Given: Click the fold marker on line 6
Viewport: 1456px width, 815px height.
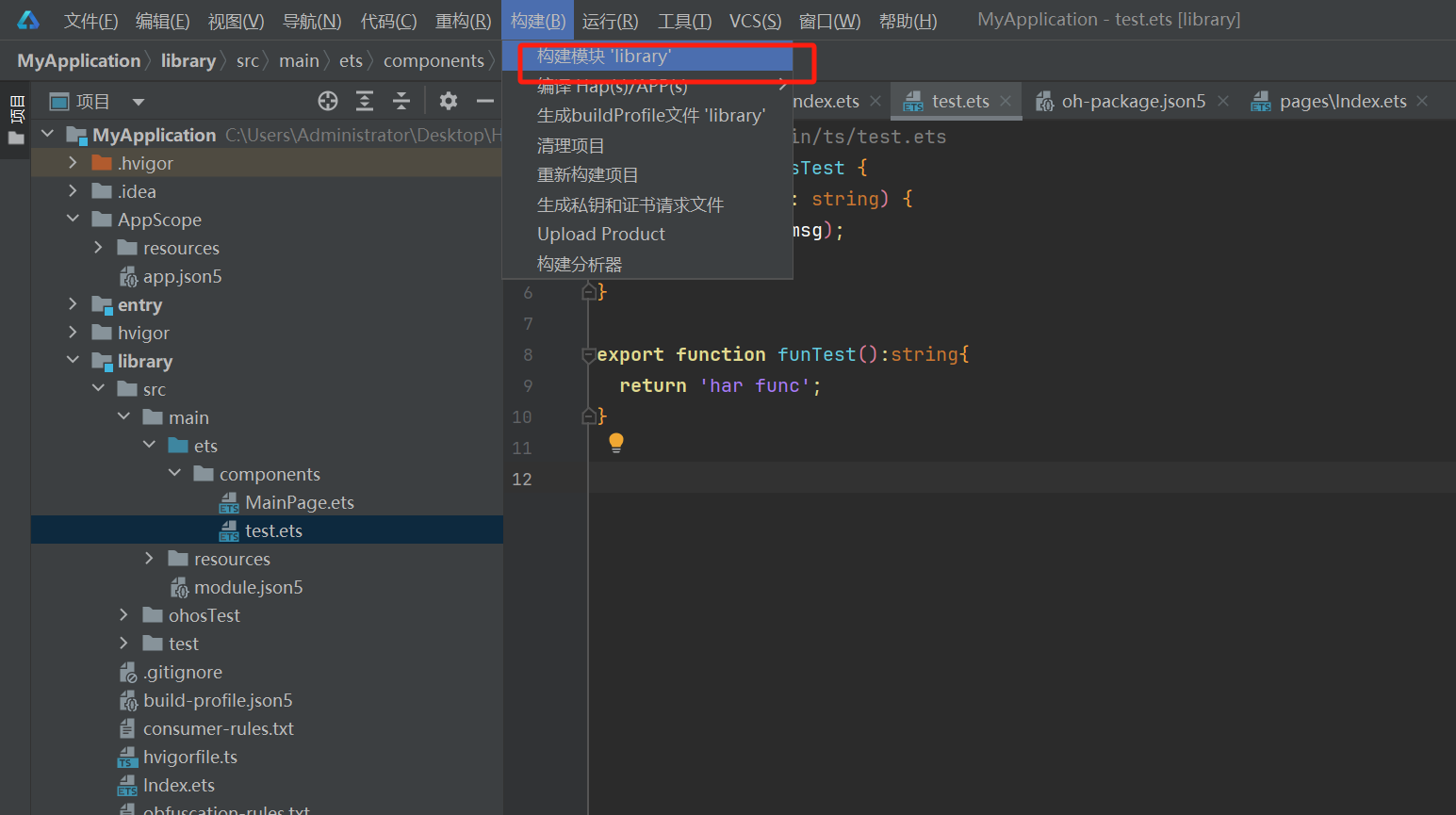Looking at the screenshot, I should pyautogui.click(x=588, y=292).
